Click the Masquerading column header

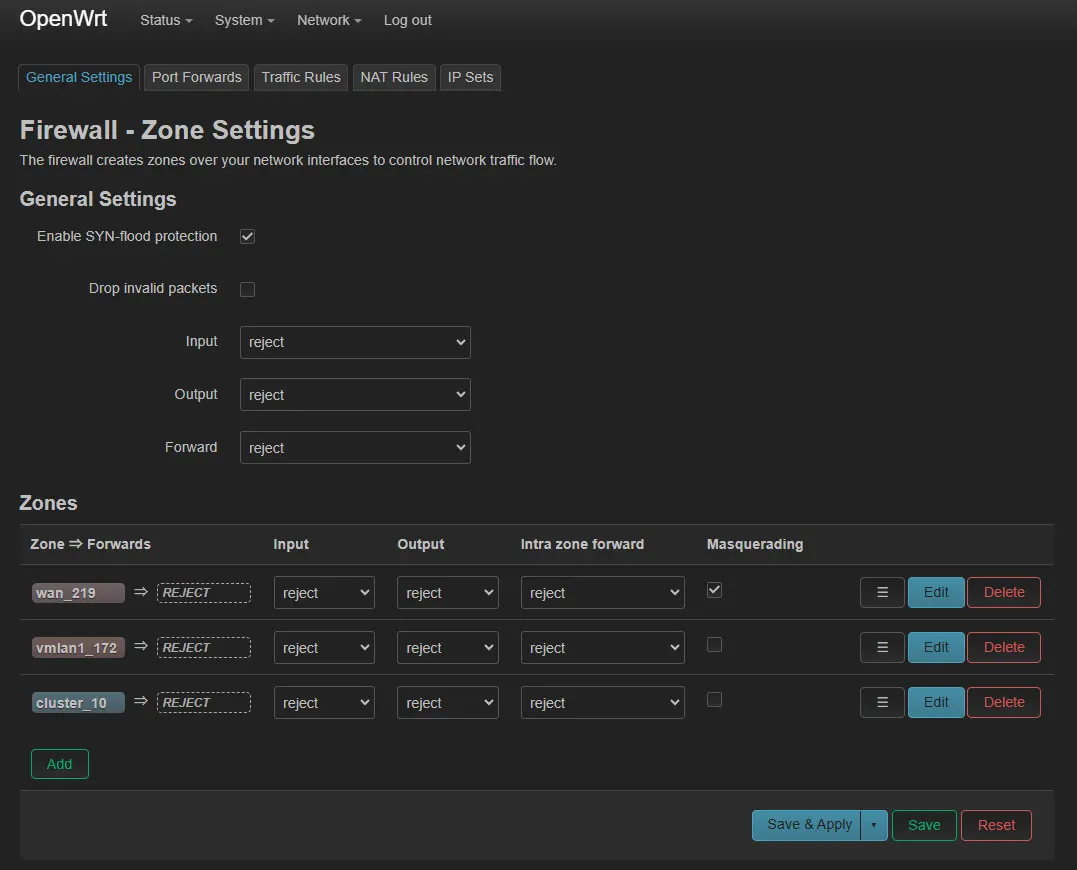[x=754, y=544]
